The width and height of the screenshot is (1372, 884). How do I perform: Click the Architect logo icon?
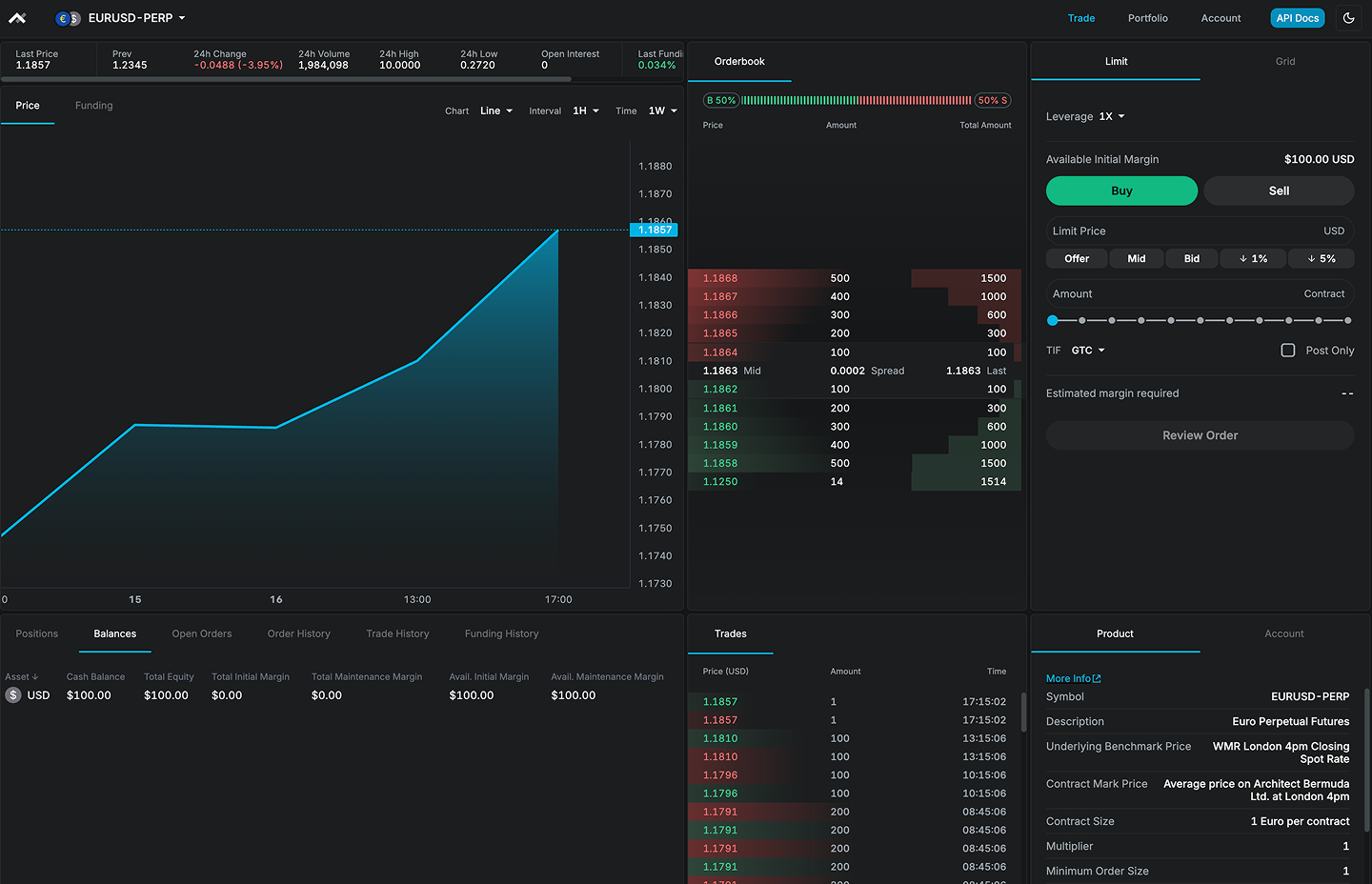pyautogui.click(x=17, y=18)
